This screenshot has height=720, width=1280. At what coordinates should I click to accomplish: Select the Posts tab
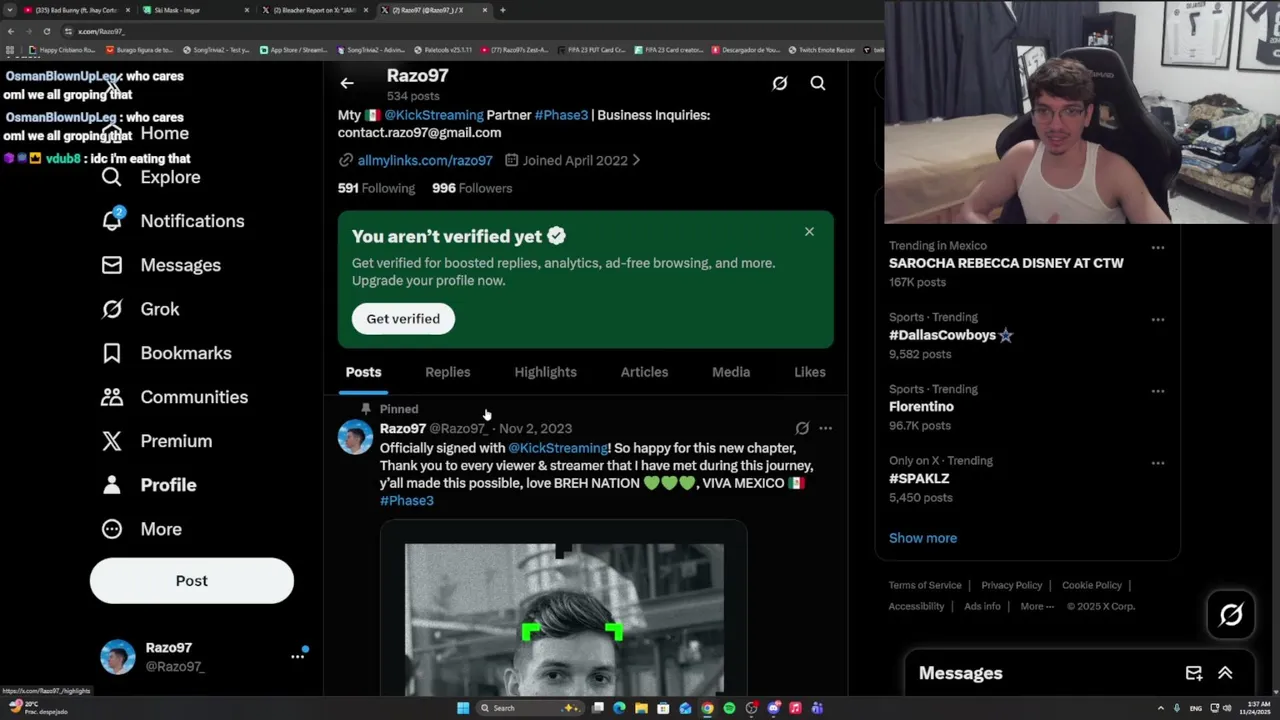363,372
